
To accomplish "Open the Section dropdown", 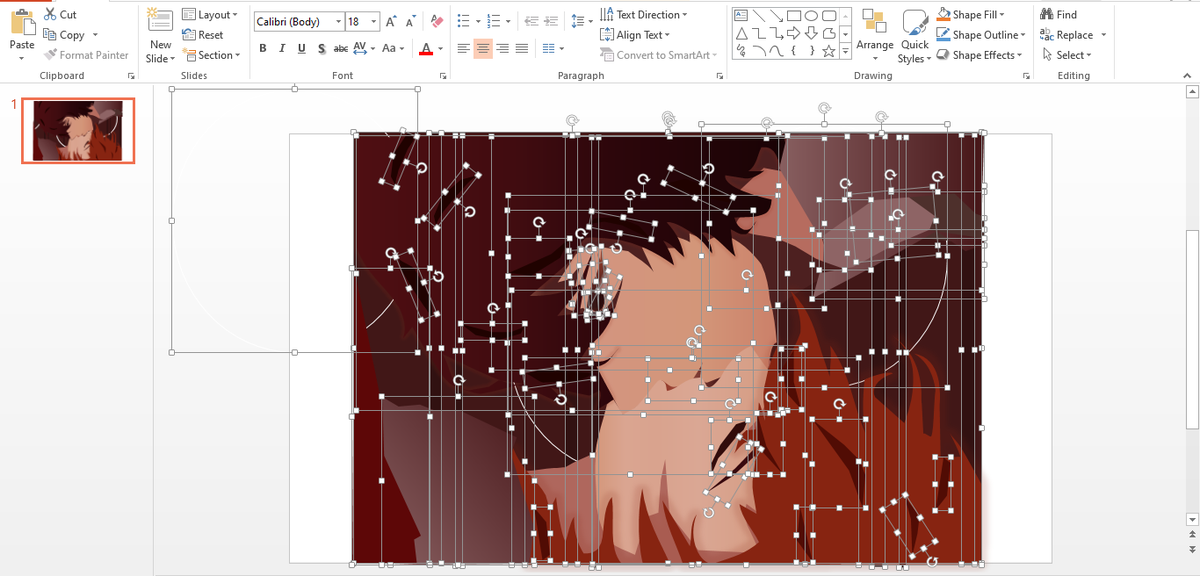I will [x=211, y=55].
